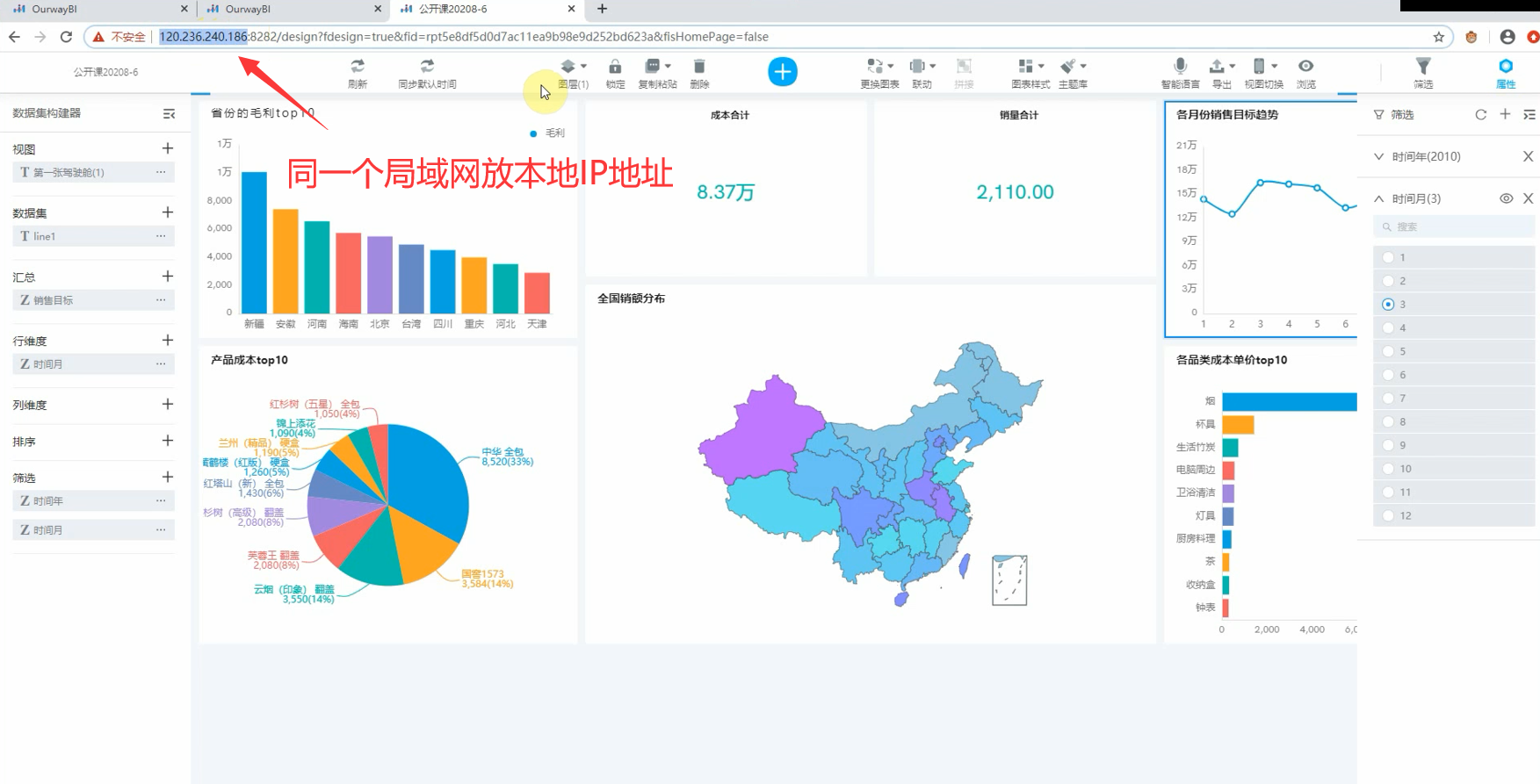
Task: Open the 筛选 funnel panel tab
Action: pos(1423,72)
